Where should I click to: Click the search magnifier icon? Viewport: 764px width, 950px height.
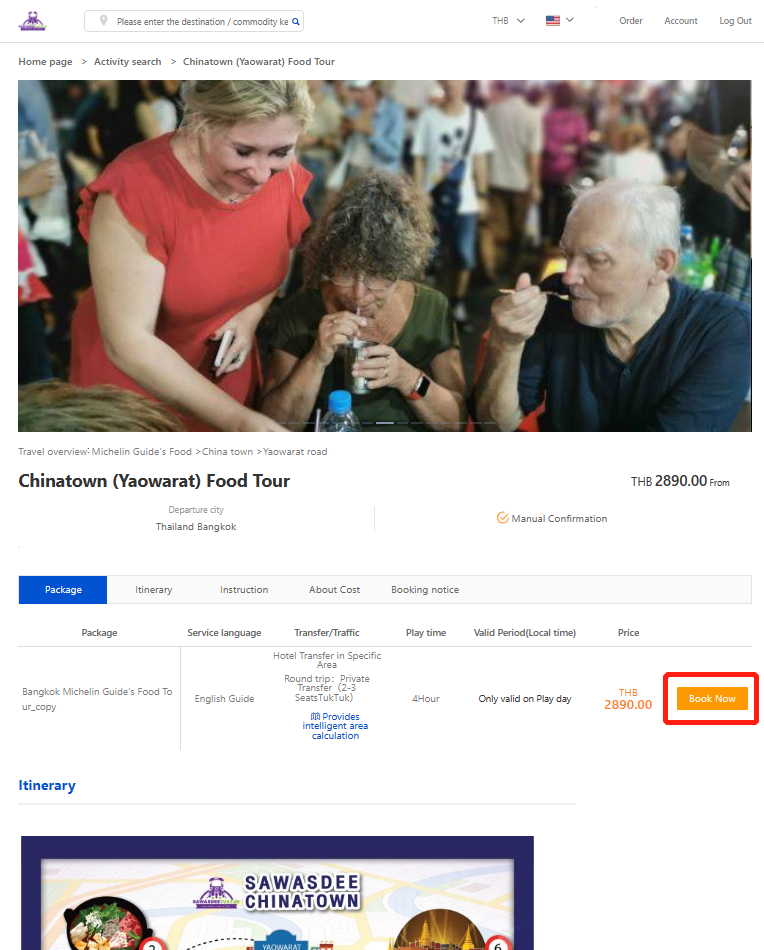coord(296,22)
